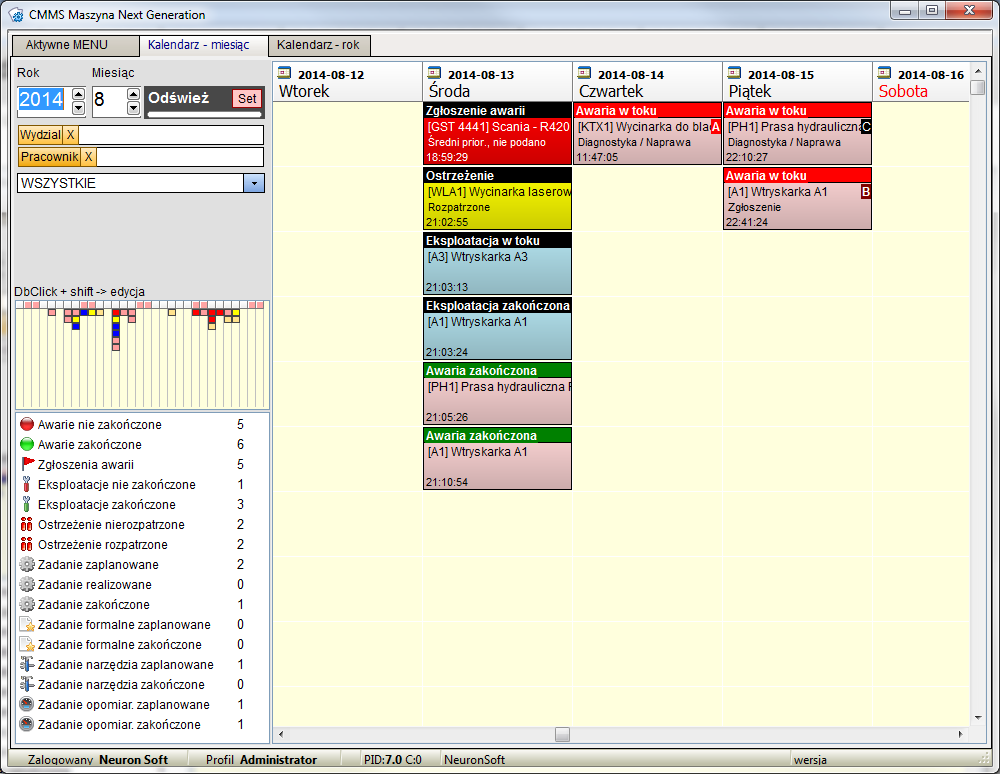The width and height of the screenshot is (1000, 774).
Task: Click priority badge 'C' on PH1 Prasa event
Action: (x=865, y=127)
